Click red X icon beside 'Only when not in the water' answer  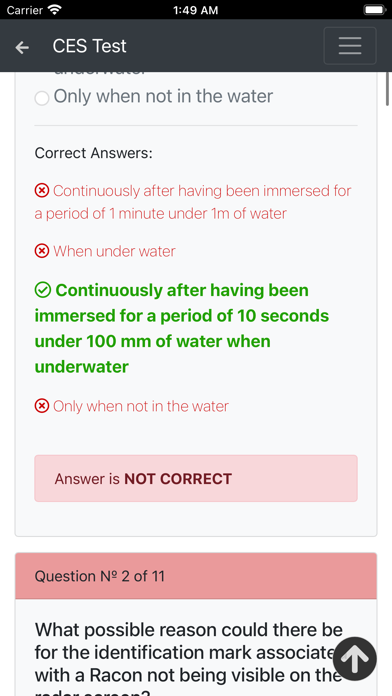click(42, 406)
